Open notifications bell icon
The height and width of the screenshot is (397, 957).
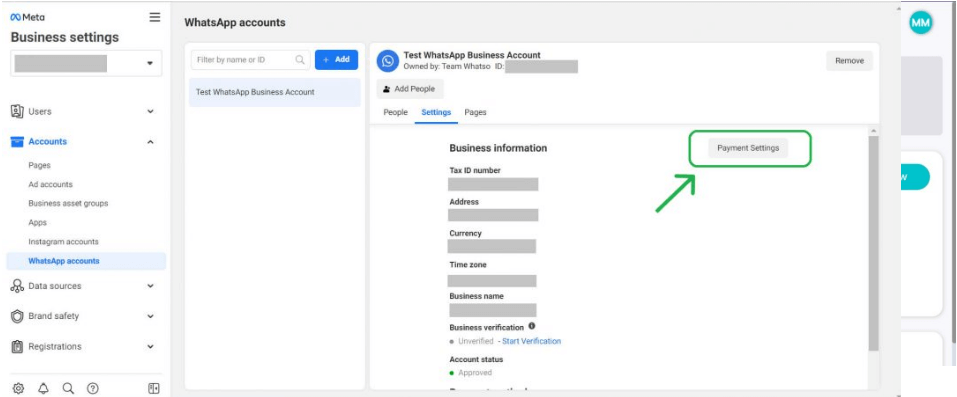point(43,388)
